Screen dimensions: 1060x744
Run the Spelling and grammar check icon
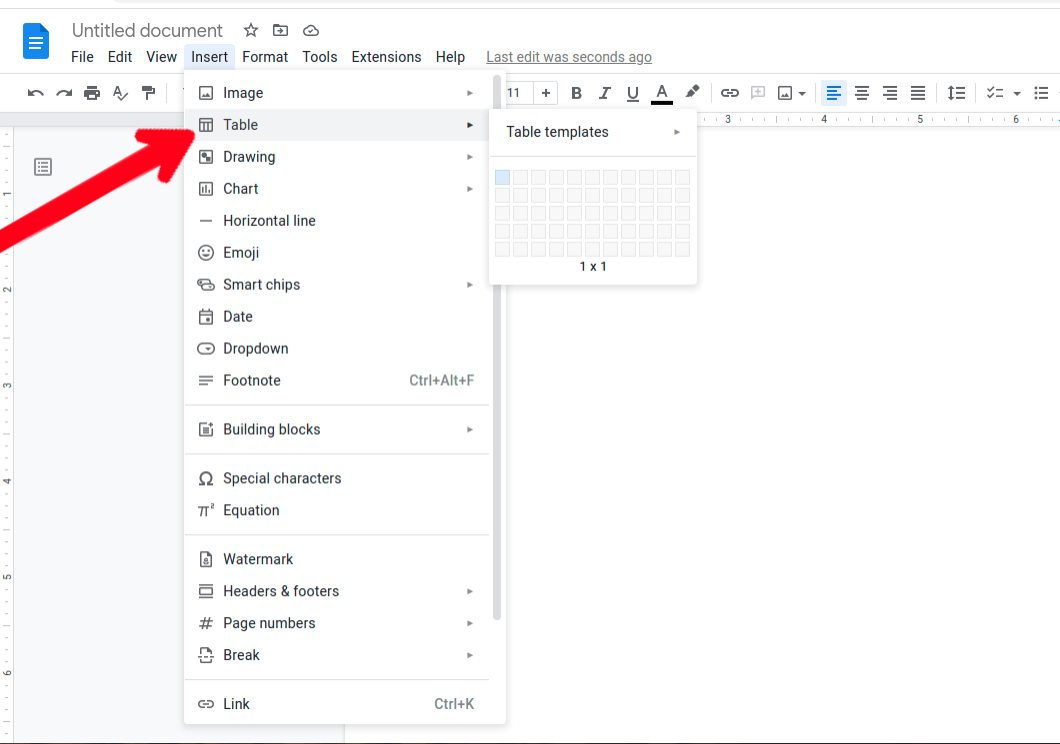click(120, 92)
